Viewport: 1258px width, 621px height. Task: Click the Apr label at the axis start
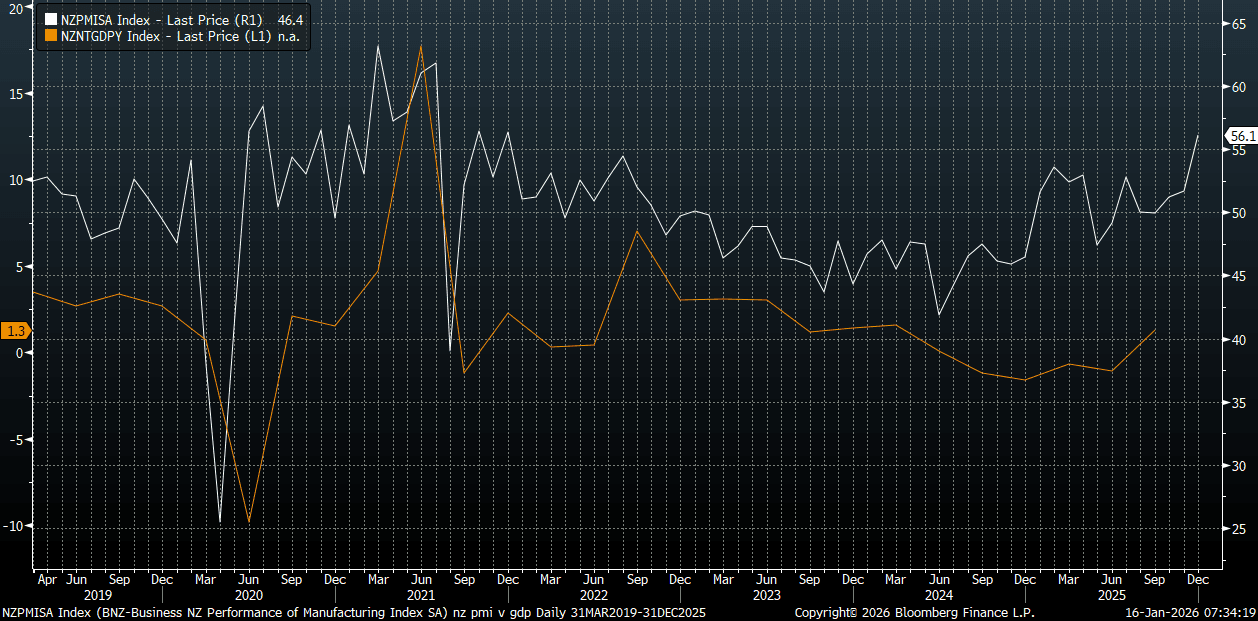pyautogui.click(x=46, y=579)
